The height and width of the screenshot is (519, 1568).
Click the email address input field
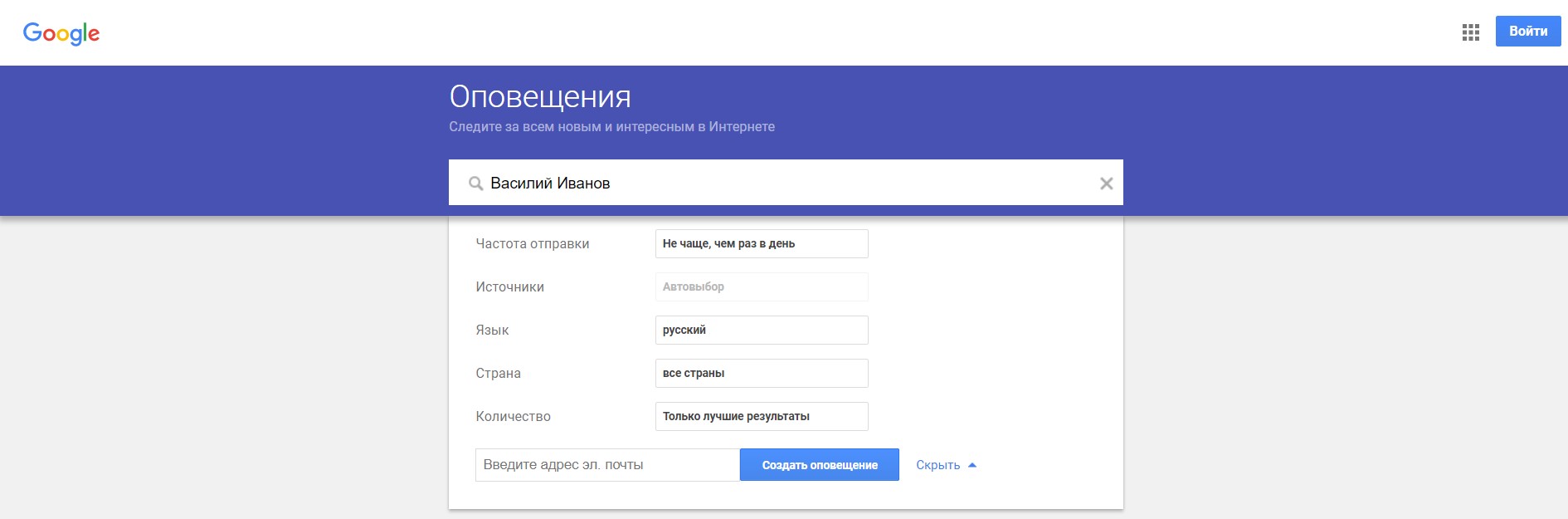point(607,465)
